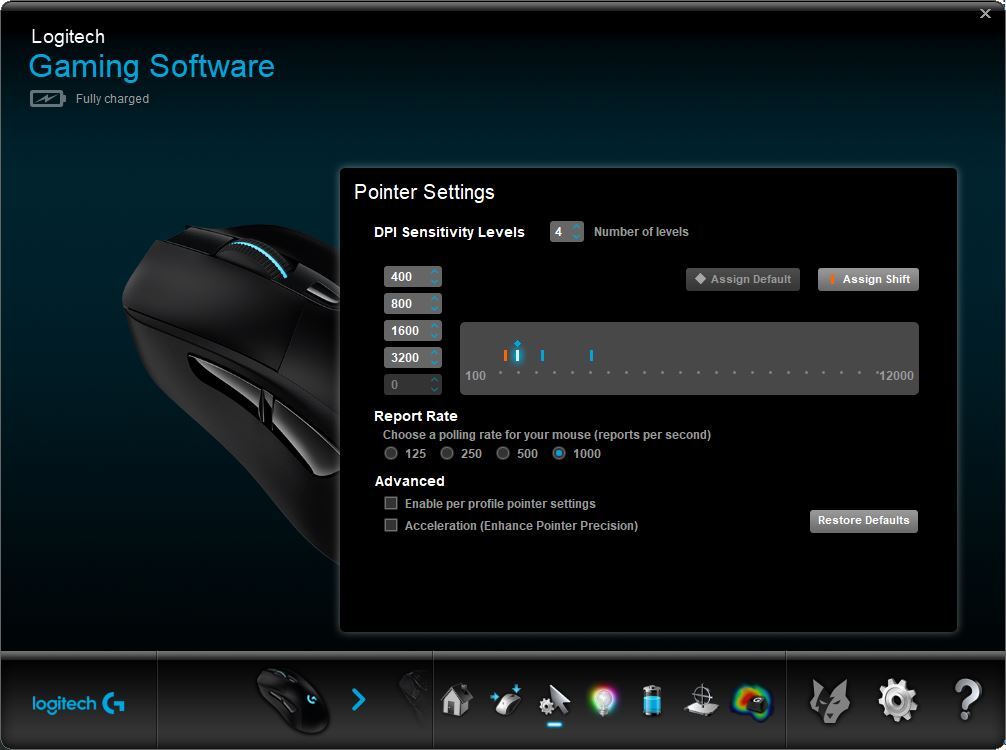Increase Number of levels with stepper arrow

pos(576,227)
